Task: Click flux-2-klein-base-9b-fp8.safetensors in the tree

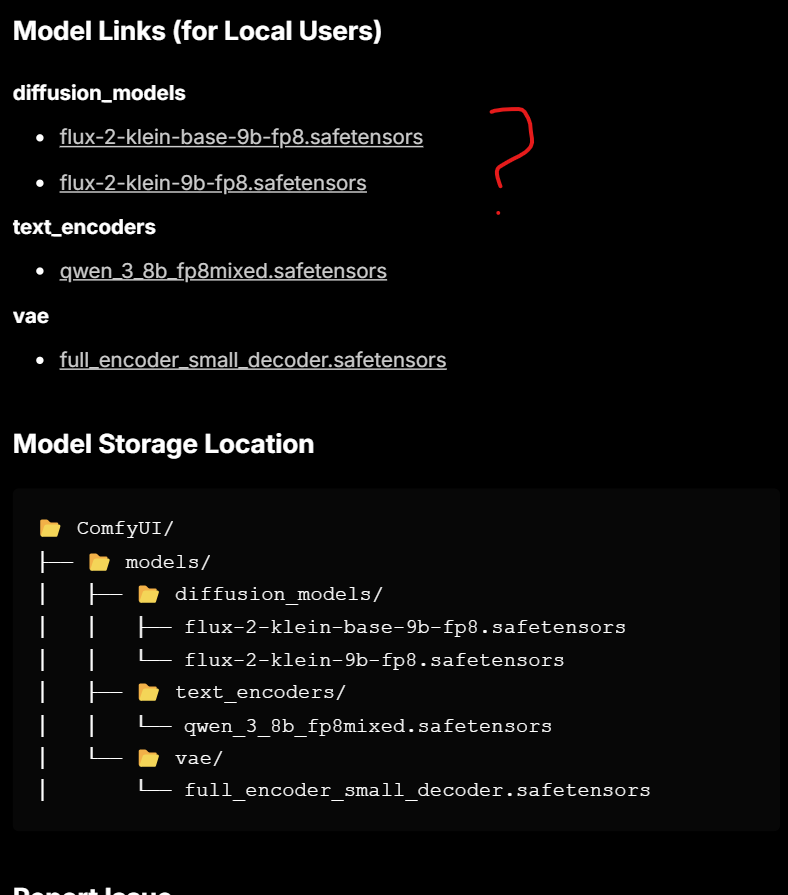Action: (405, 627)
